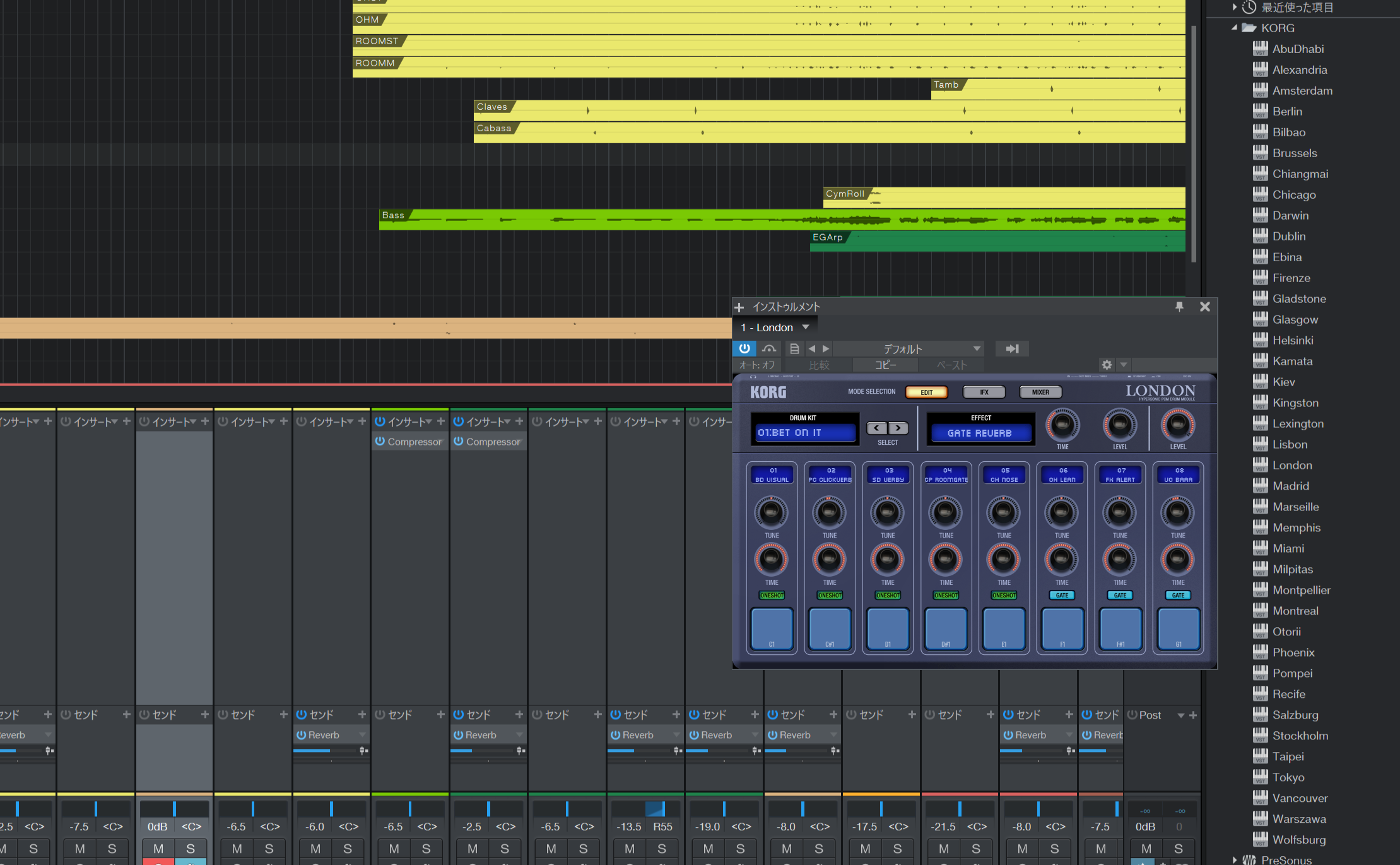Adjust TUNE knob on pad 03 SD VERBY
Image resolution: width=1400 pixels, height=865 pixels.
[887, 512]
